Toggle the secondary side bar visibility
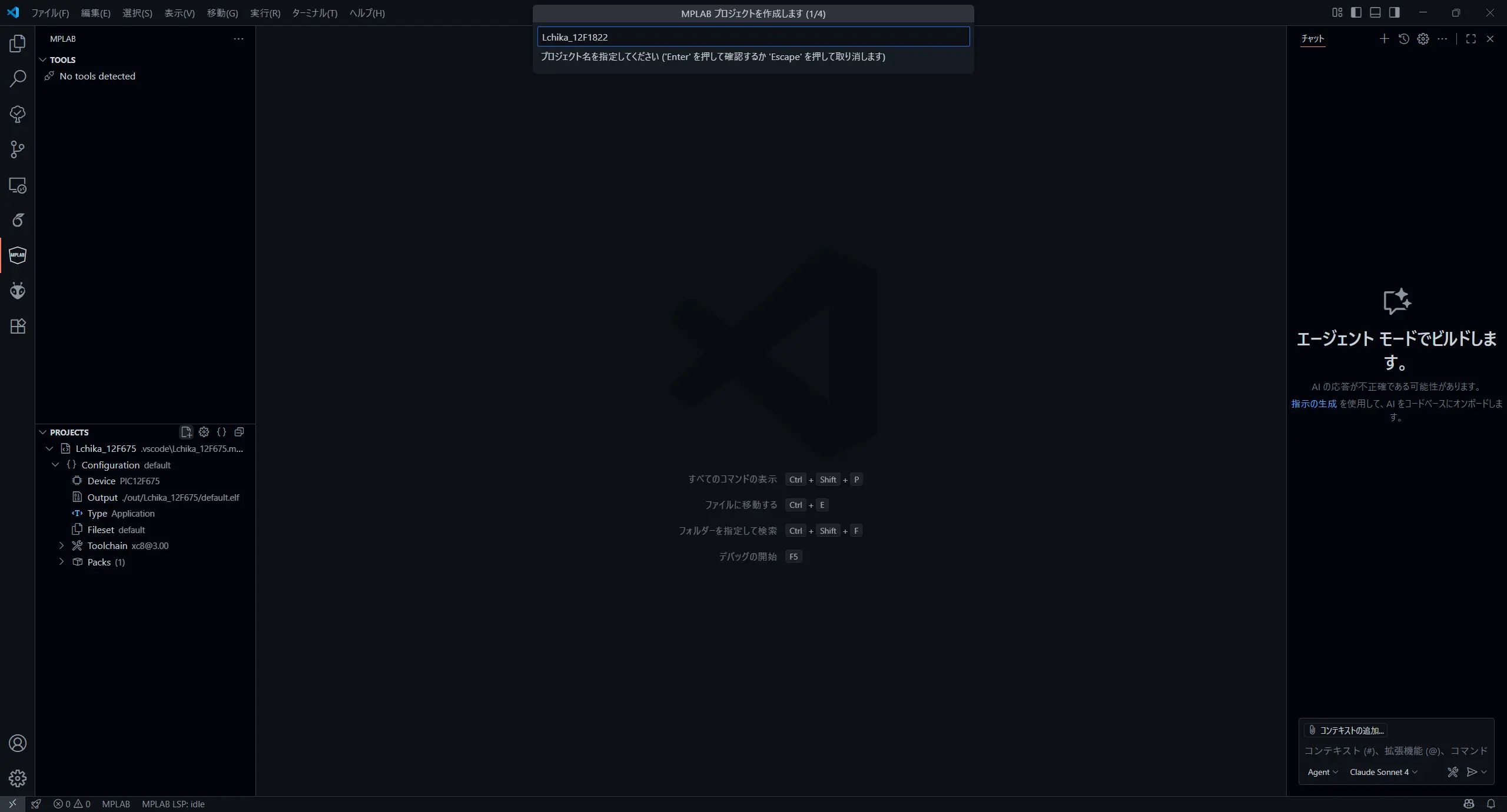 click(x=1395, y=12)
